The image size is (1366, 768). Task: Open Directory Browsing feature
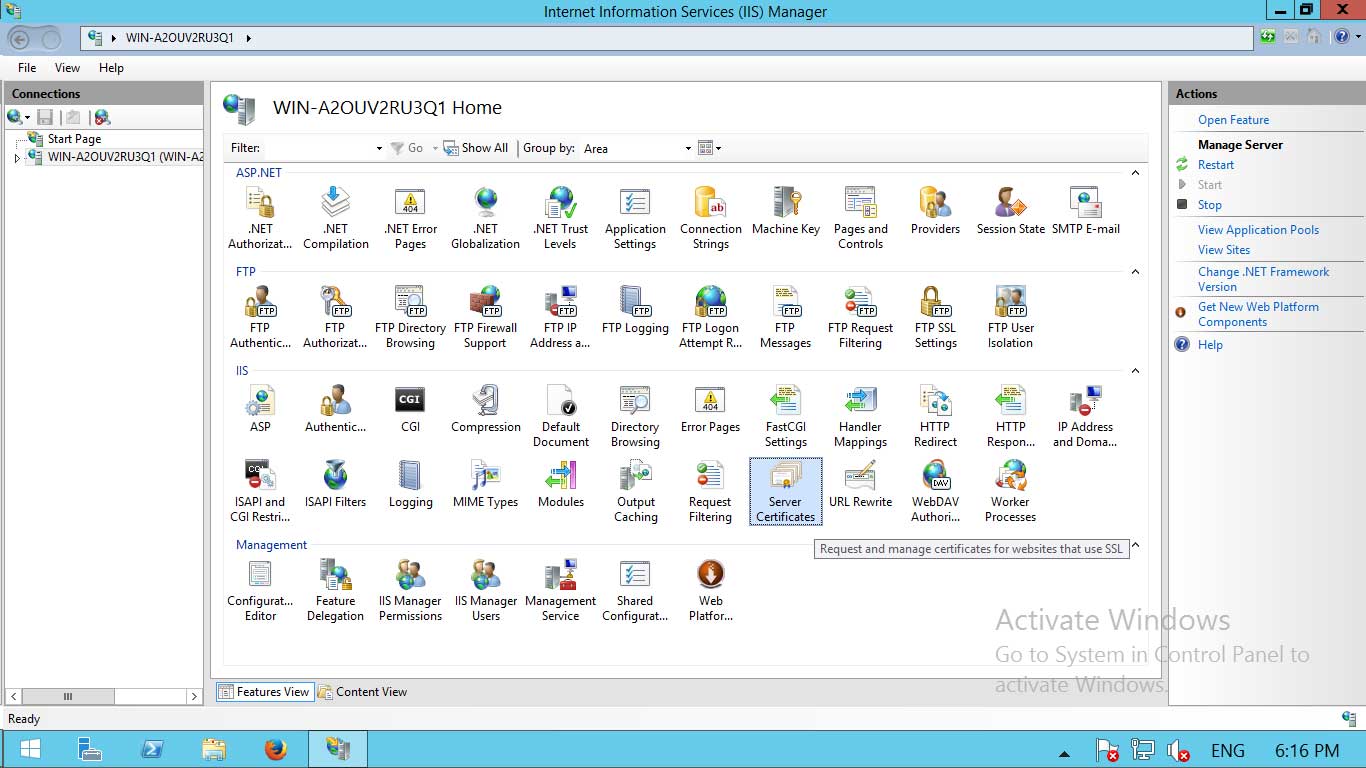[635, 416]
